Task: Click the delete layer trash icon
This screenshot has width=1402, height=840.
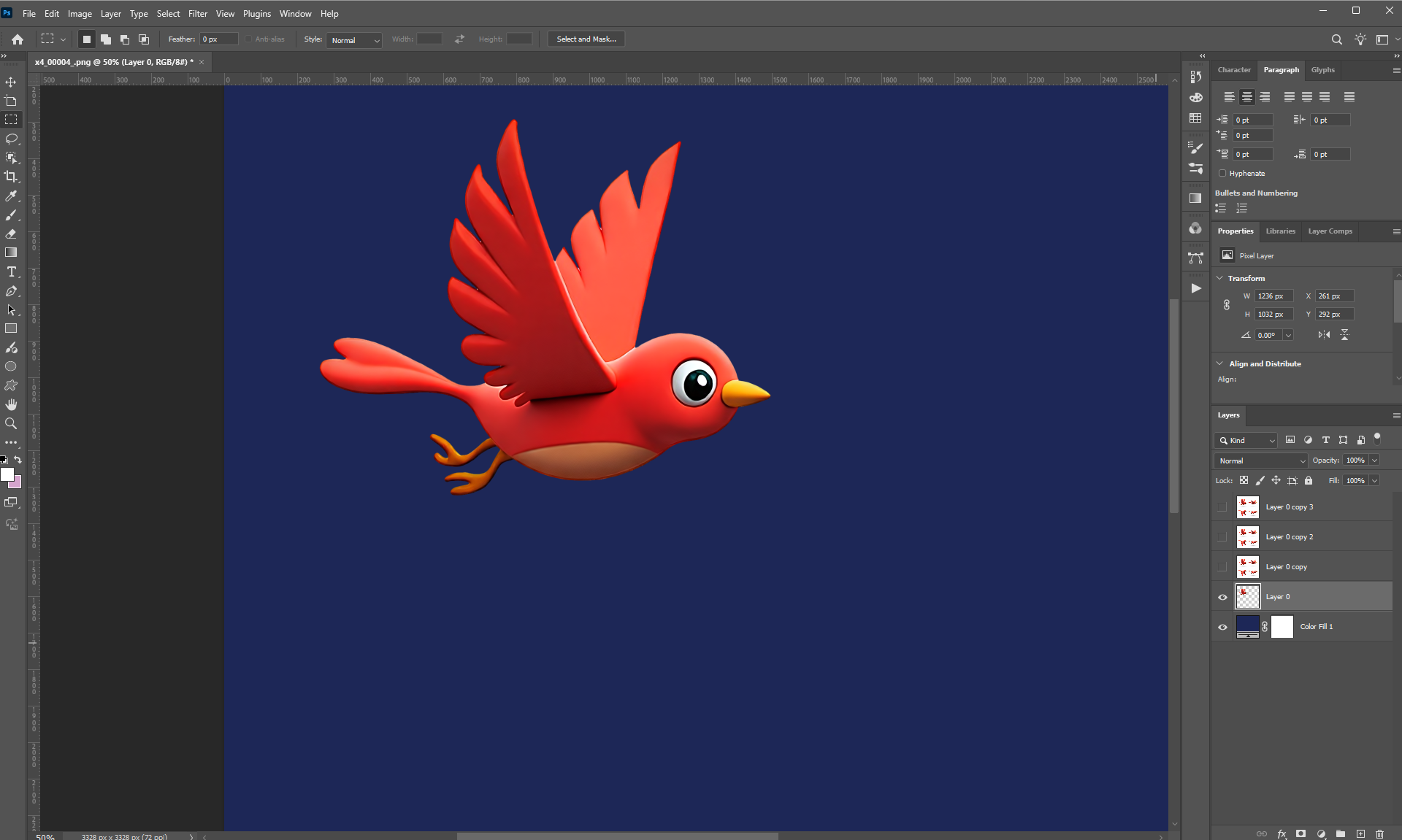Action: (1379, 833)
